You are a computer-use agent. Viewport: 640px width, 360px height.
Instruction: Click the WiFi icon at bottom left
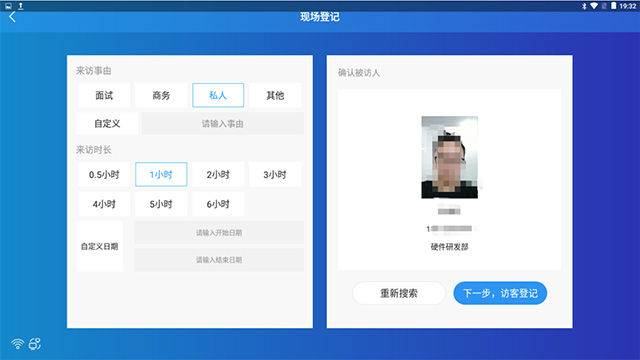coord(18,344)
